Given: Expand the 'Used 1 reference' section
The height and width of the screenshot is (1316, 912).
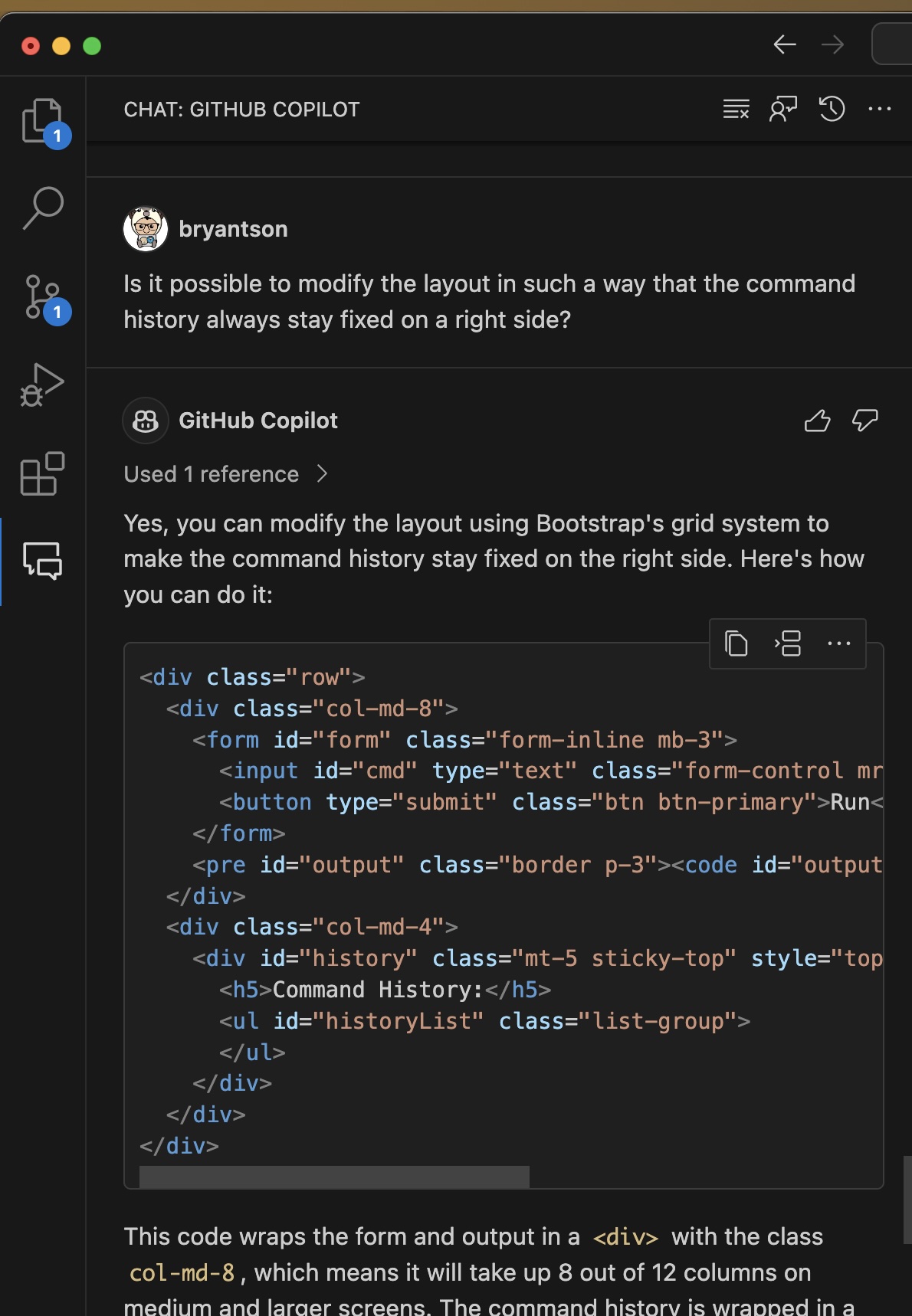Looking at the screenshot, I should pos(226,474).
